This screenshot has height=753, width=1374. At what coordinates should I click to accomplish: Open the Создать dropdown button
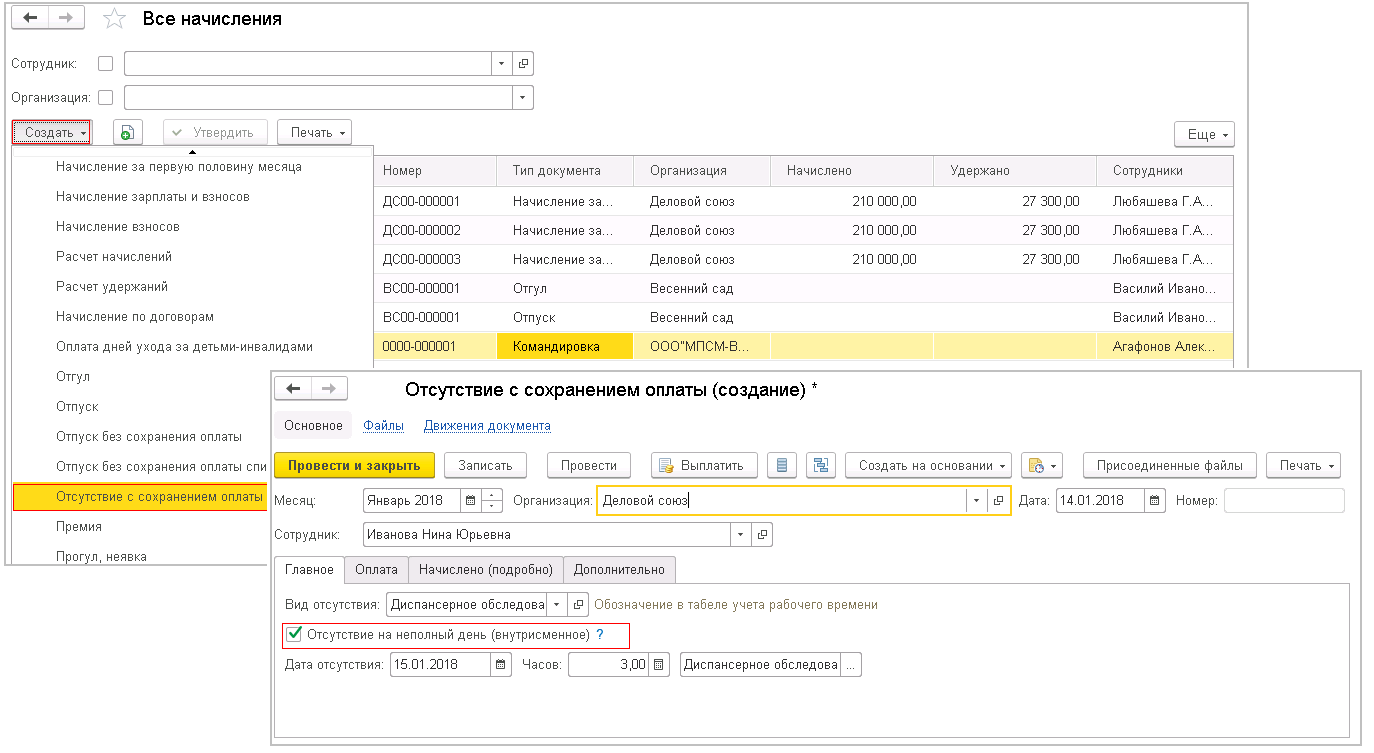pos(52,133)
